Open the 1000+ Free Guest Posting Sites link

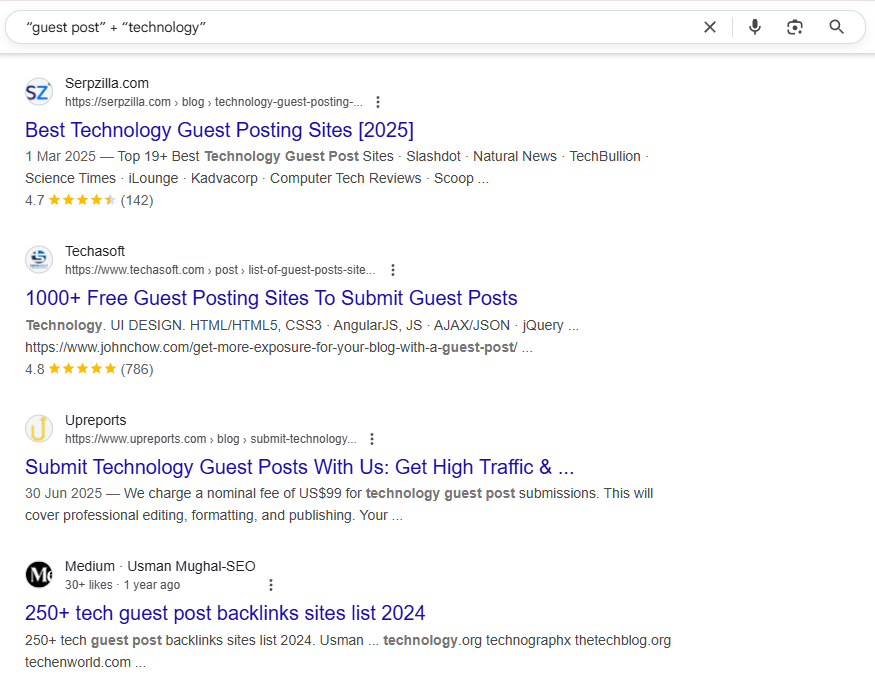(271, 299)
